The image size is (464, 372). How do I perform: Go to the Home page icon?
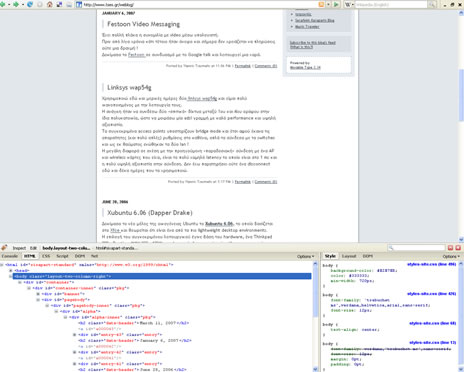pos(50,4)
